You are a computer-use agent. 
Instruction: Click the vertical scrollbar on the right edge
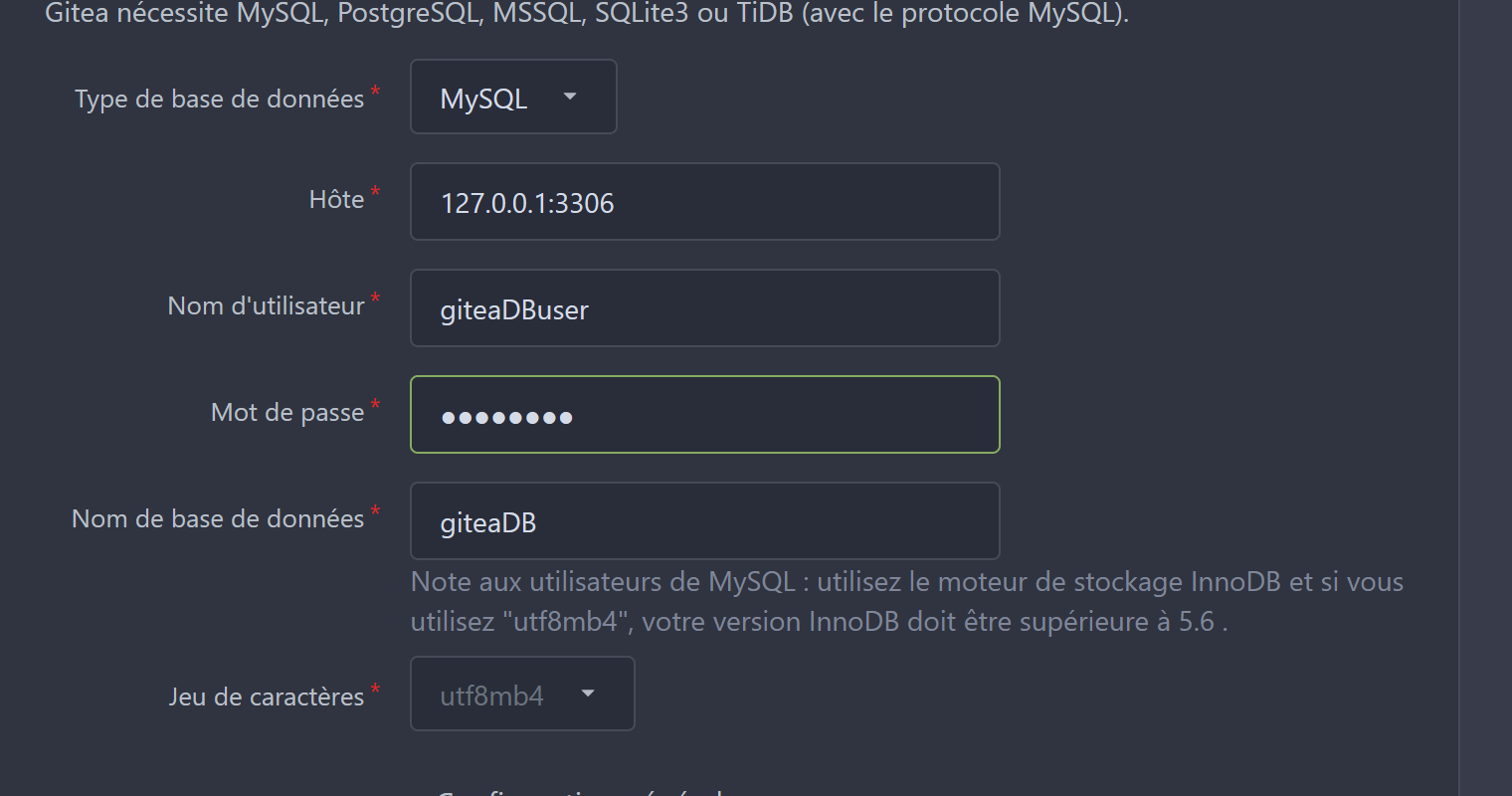pyautogui.click(x=1485, y=398)
